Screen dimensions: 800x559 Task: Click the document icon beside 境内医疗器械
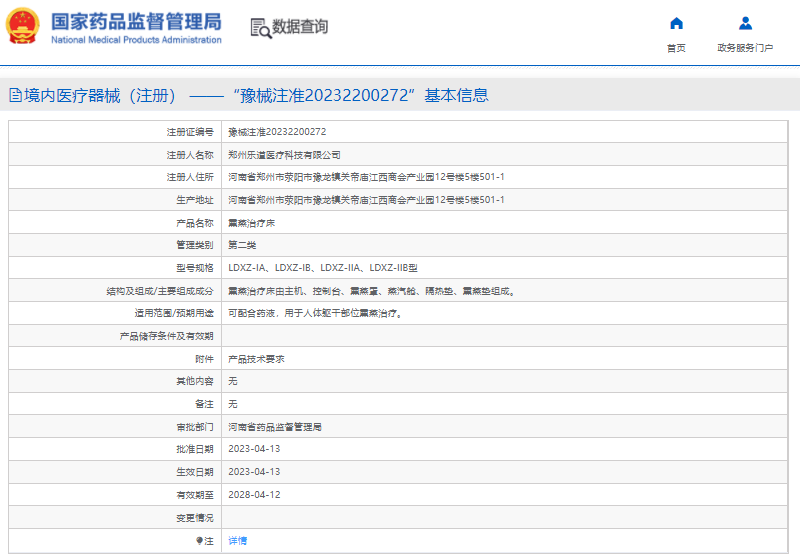[x=15, y=95]
